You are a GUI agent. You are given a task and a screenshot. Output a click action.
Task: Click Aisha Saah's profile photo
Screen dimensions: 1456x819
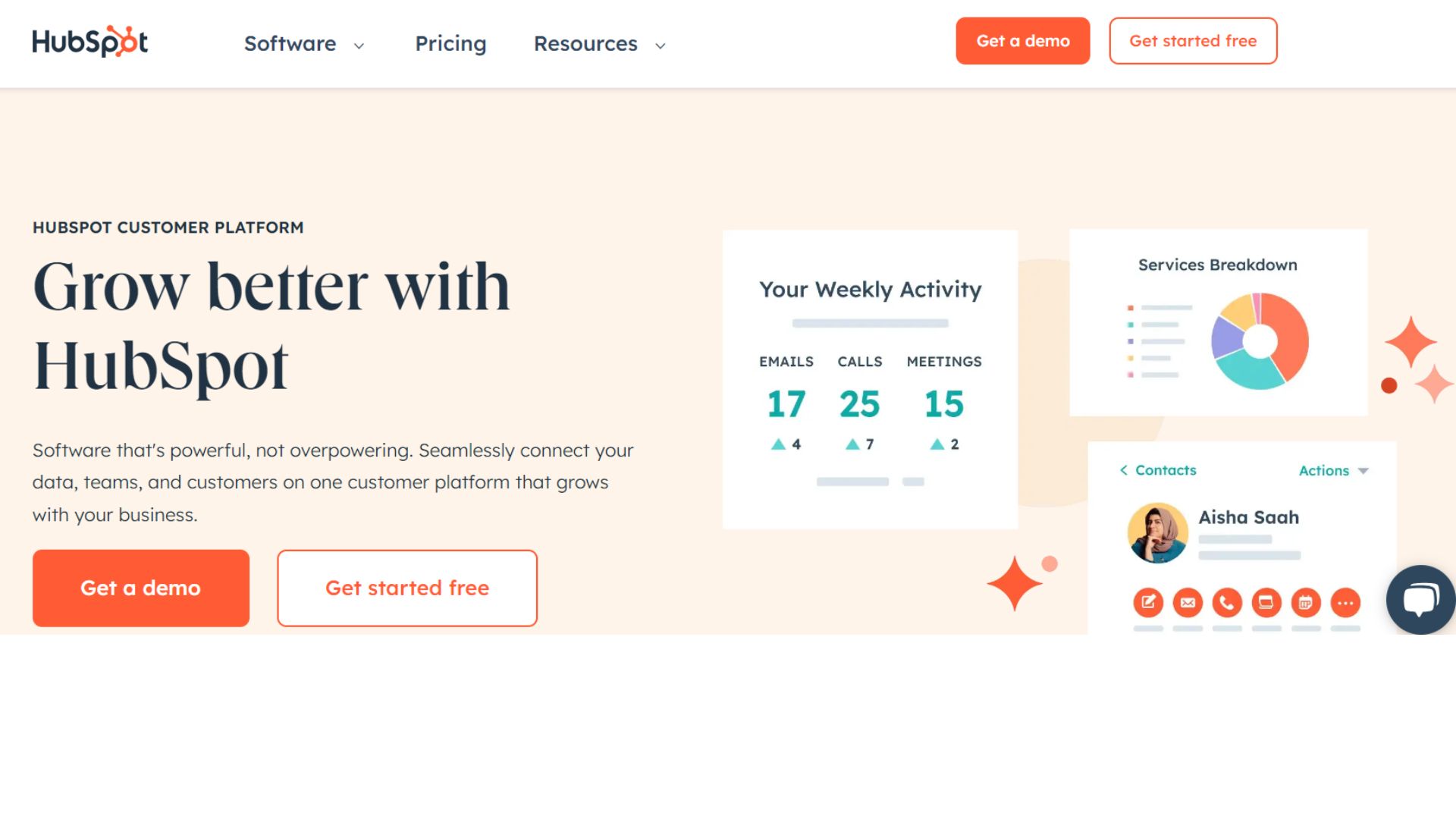point(1158,533)
